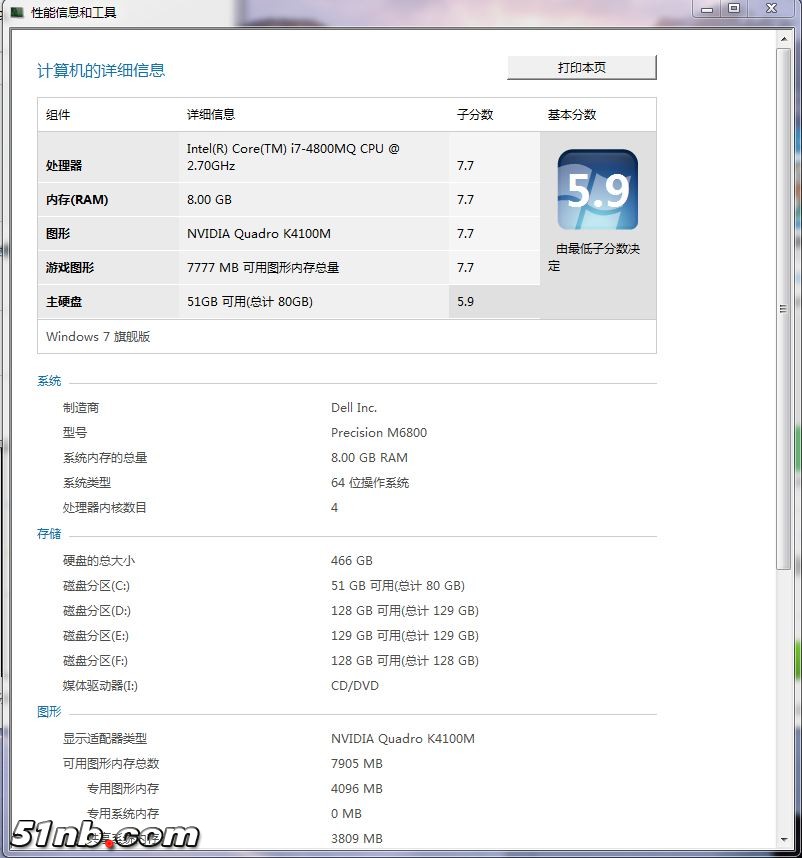The height and width of the screenshot is (858, 802).
Task: Close the 性能信息和工具 window
Action: tap(771, 9)
